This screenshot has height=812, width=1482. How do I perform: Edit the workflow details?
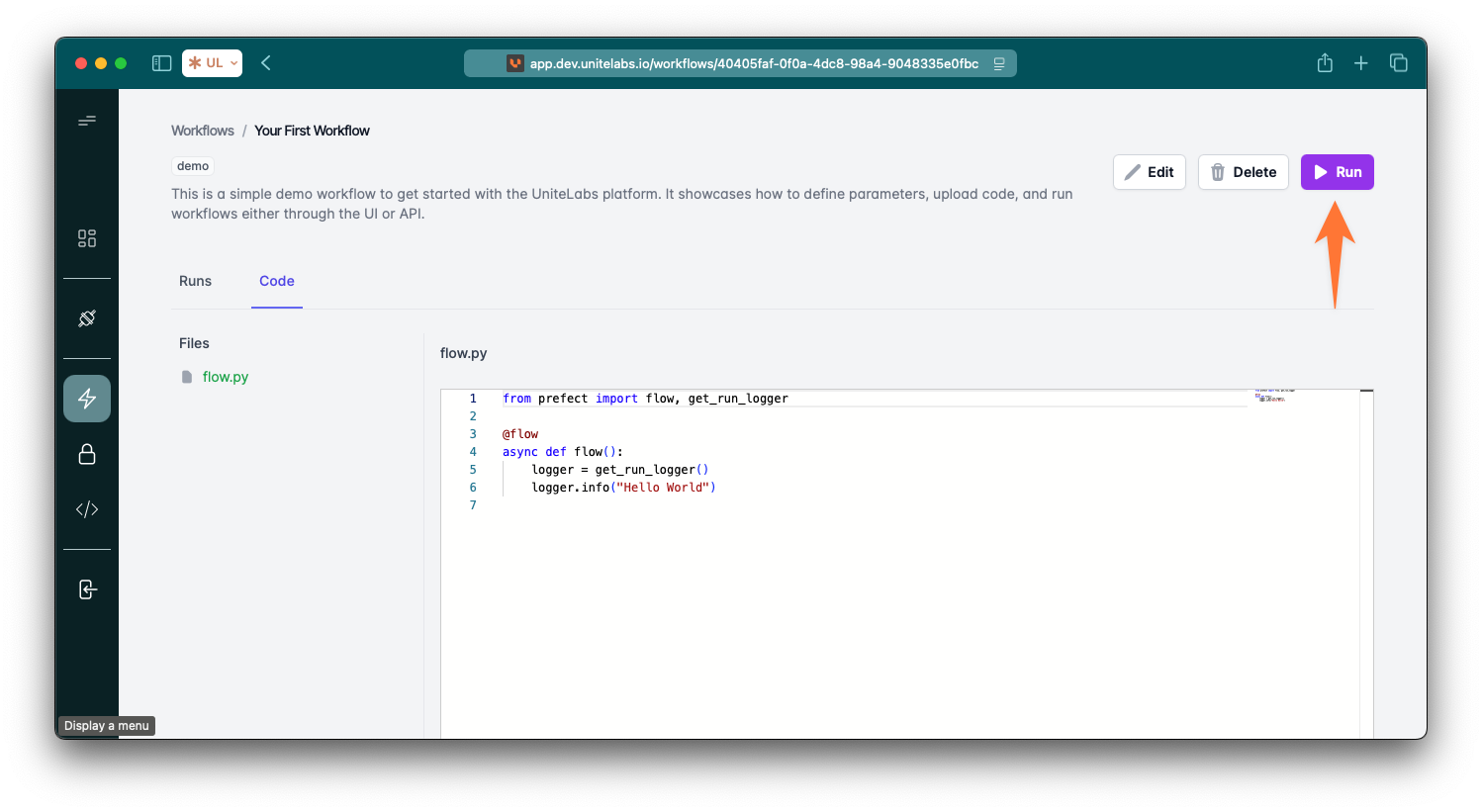(1150, 172)
